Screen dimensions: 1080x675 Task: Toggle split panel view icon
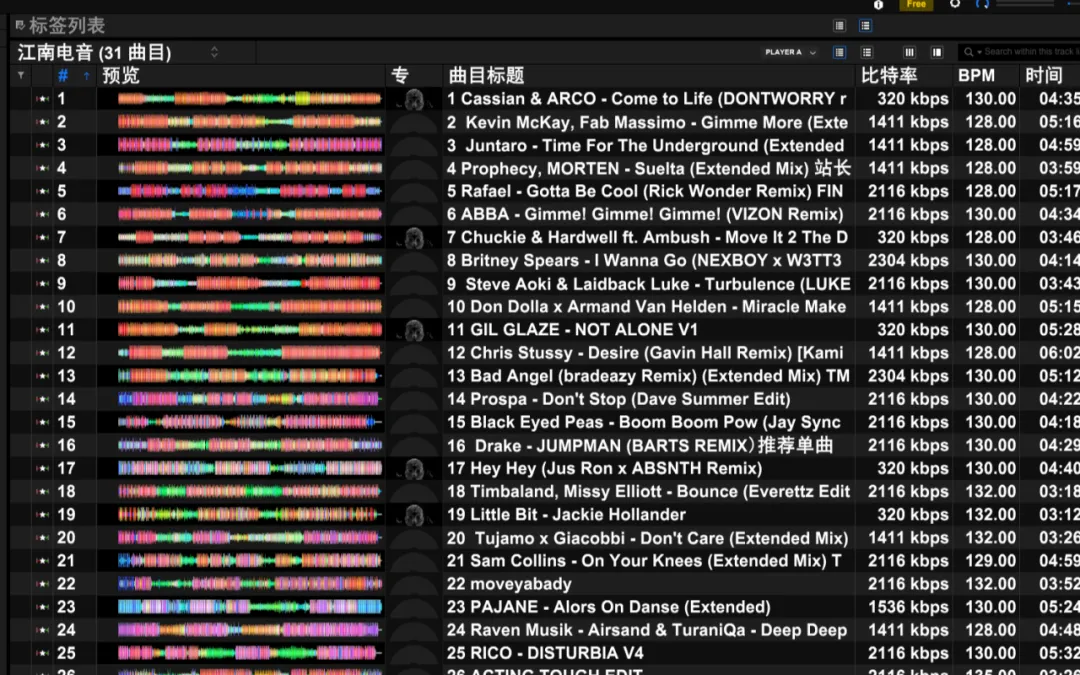click(x=937, y=52)
